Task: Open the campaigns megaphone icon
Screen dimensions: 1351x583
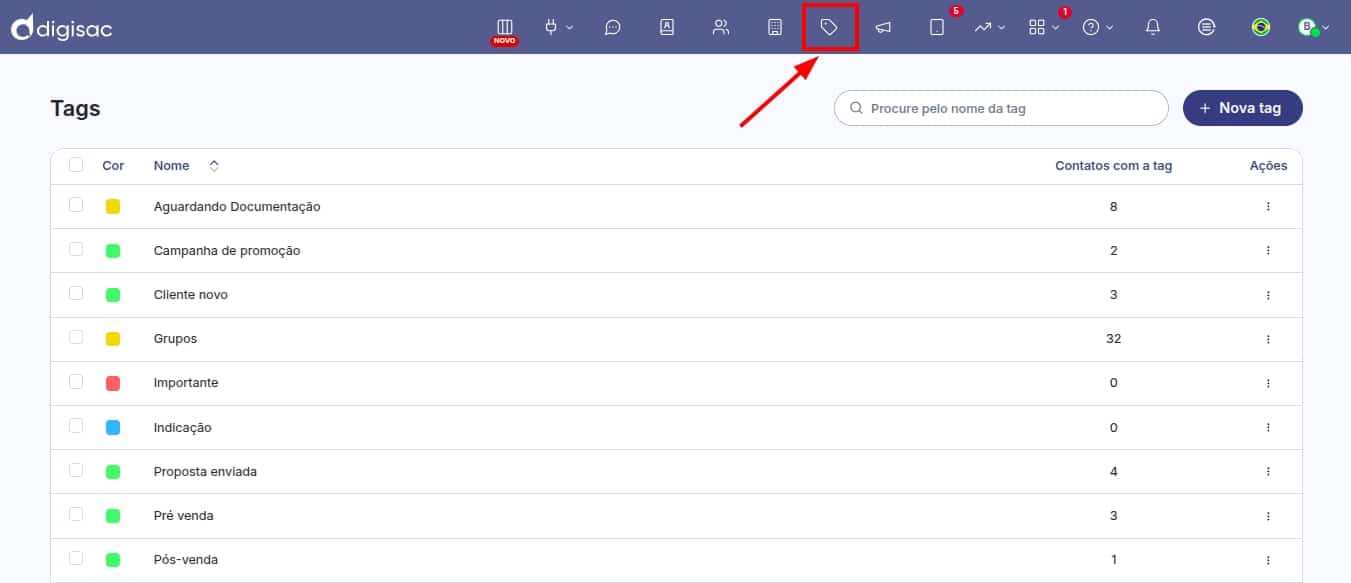Action: [x=883, y=28]
